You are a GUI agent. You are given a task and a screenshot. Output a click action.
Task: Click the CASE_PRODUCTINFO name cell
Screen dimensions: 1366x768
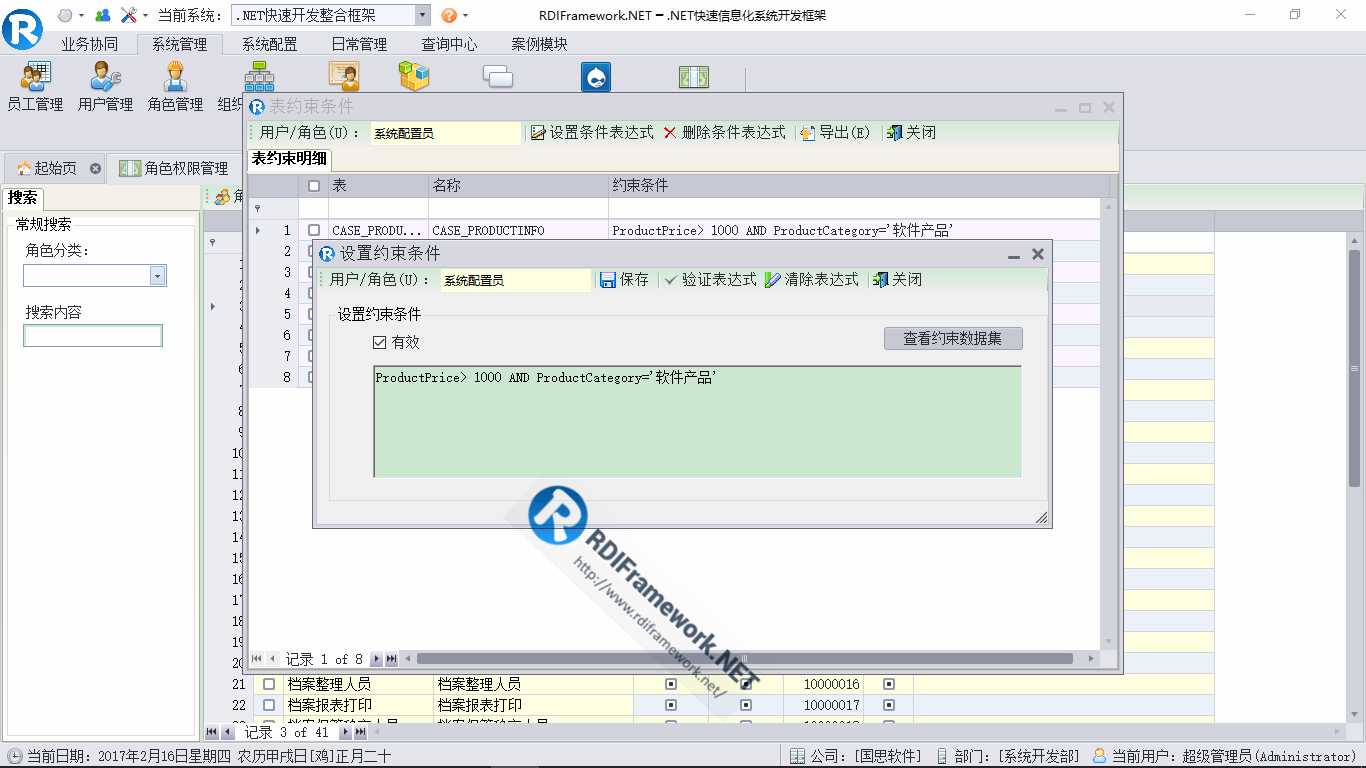(518, 231)
